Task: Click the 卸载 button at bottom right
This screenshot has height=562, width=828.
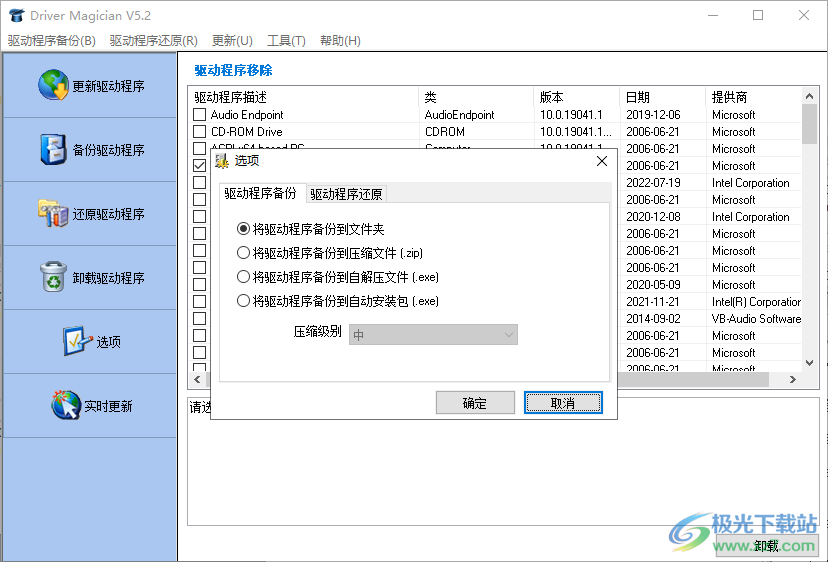Action: (x=767, y=546)
